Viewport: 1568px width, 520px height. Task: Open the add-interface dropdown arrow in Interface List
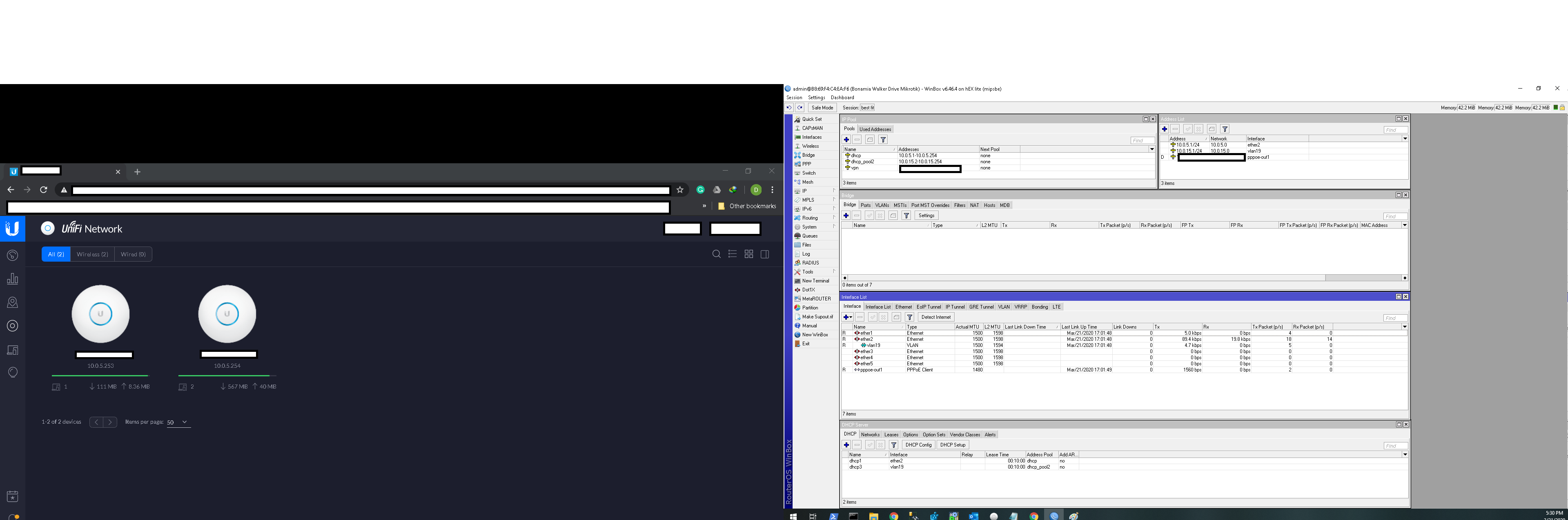851,317
